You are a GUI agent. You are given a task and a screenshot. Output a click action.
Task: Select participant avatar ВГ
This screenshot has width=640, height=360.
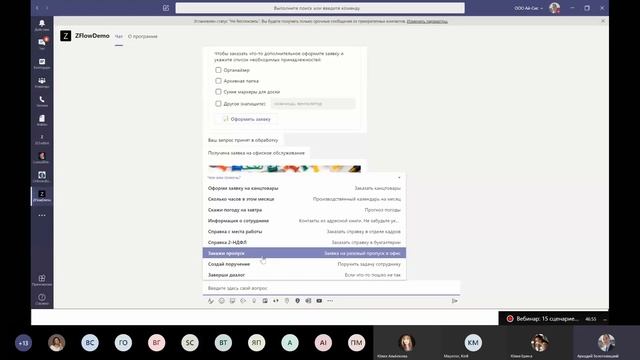click(157, 343)
